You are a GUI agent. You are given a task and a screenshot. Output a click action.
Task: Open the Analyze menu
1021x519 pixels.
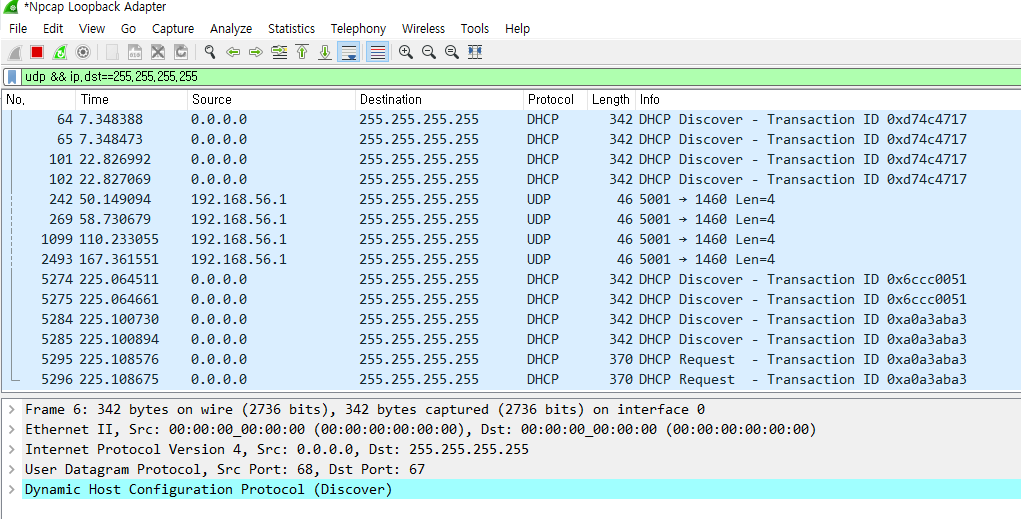click(x=231, y=29)
